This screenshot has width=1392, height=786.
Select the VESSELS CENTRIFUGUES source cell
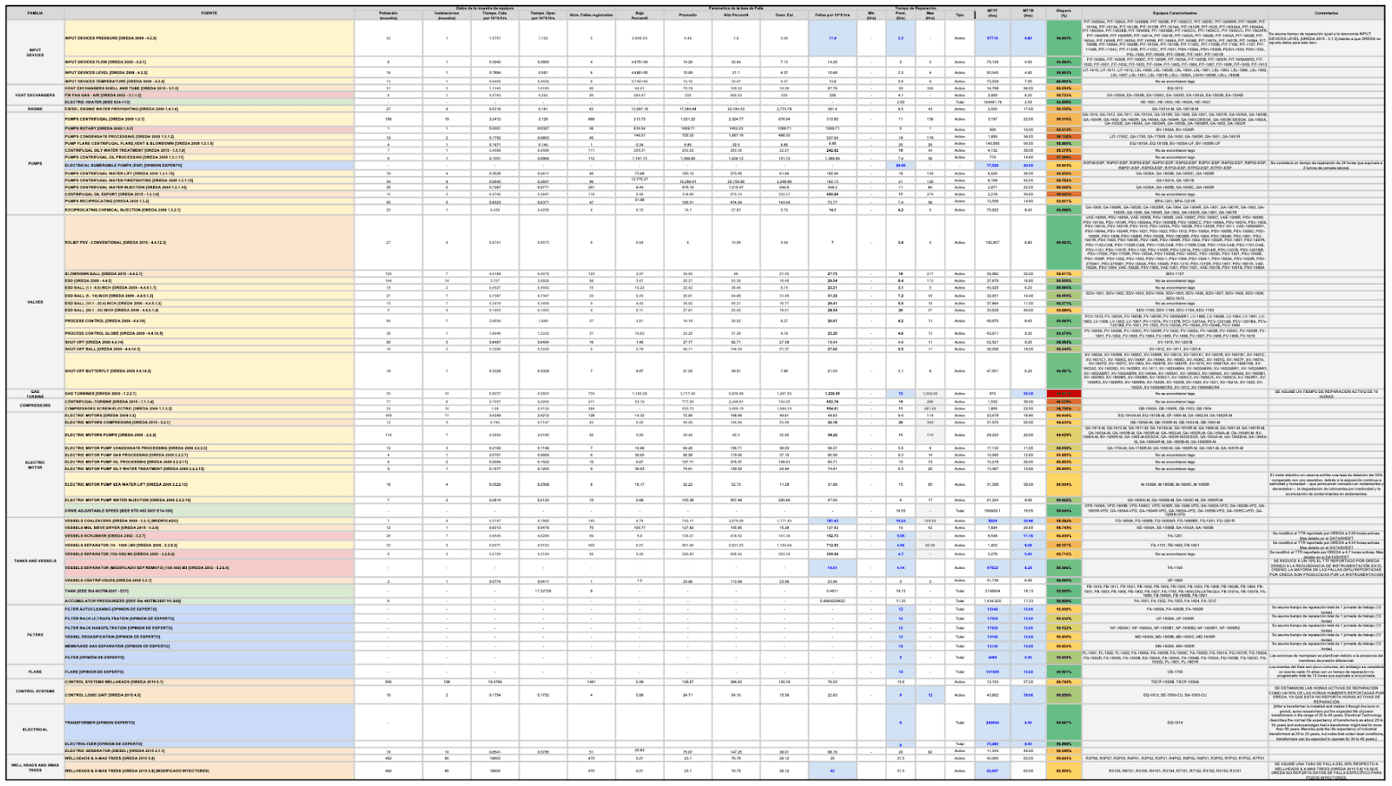click(x=209, y=580)
